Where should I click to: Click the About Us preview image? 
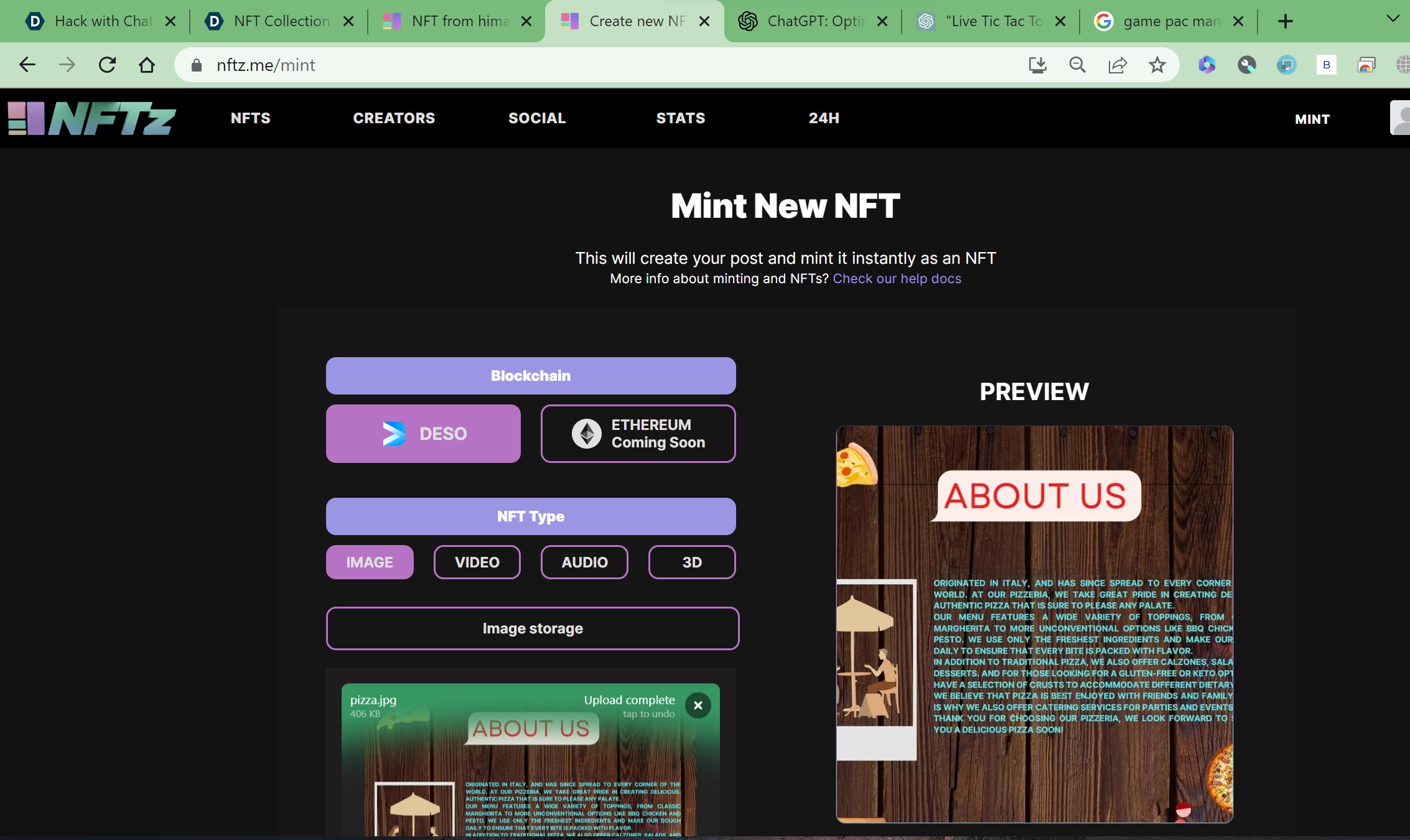click(x=1034, y=624)
